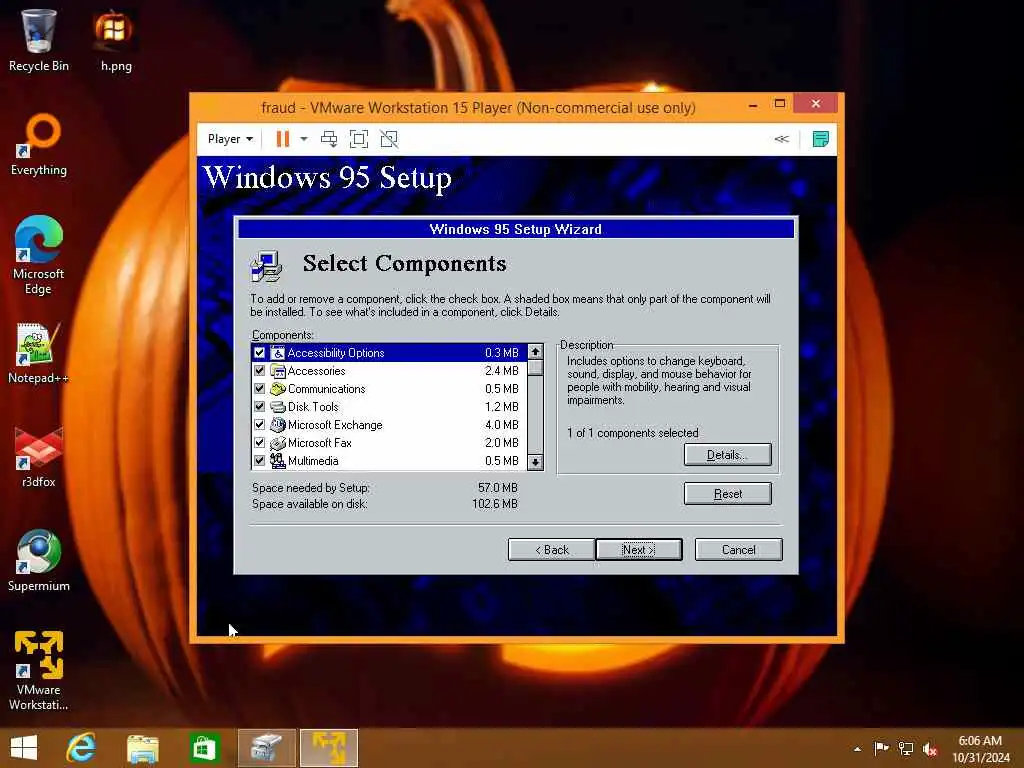Click the Accessories component icon
The width and height of the screenshot is (1024, 768).
coord(278,371)
